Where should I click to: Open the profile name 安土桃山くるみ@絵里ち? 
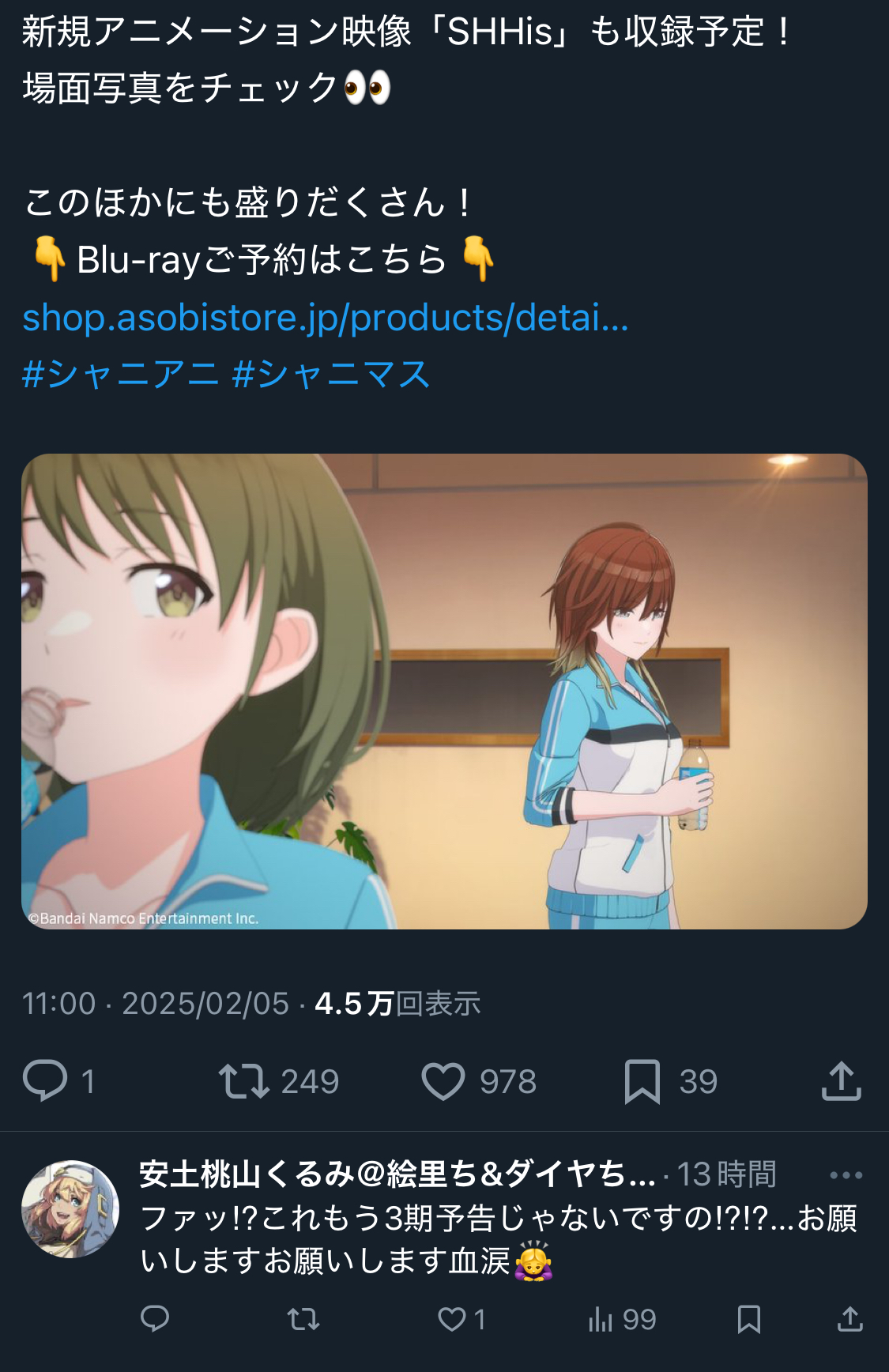click(397, 1174)
